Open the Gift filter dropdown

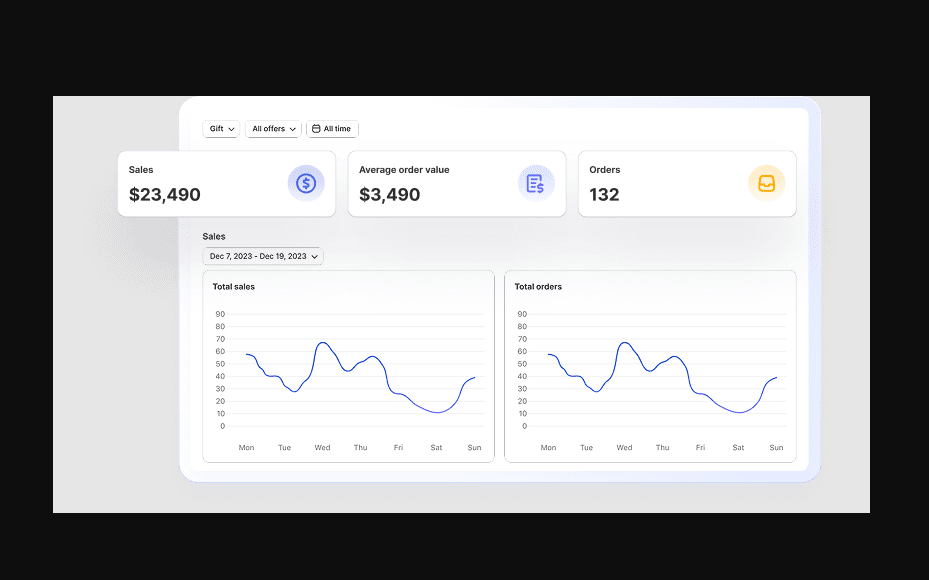[x=221, y=129]
